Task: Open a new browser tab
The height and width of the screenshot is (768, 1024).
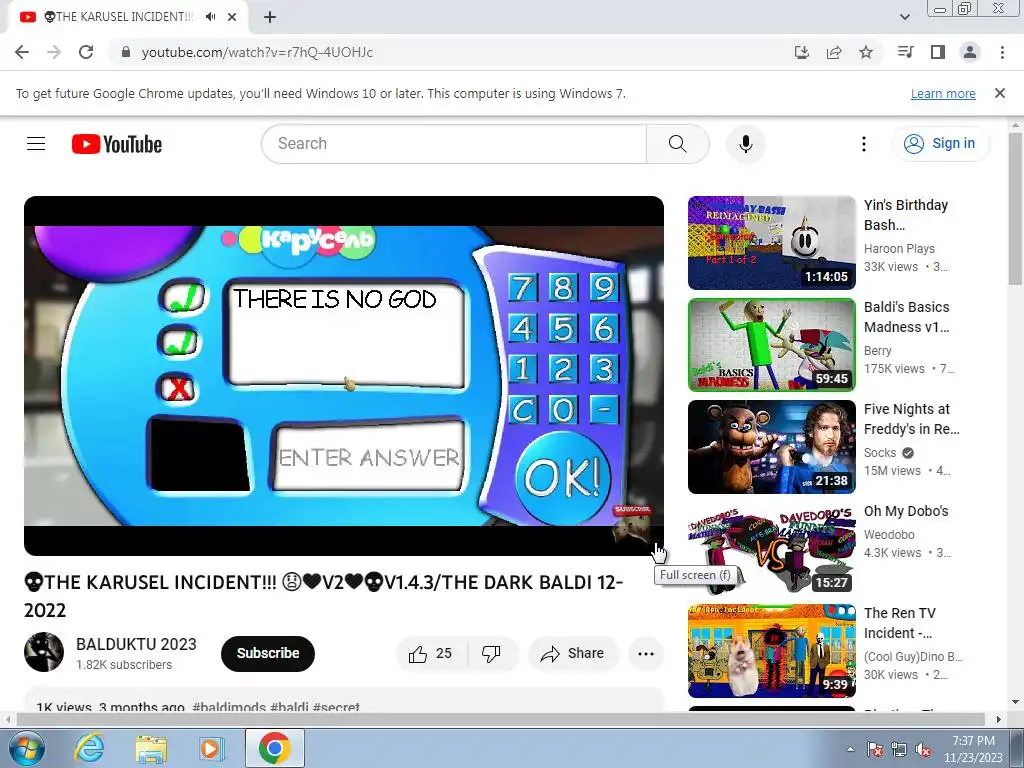Action: 270,17
